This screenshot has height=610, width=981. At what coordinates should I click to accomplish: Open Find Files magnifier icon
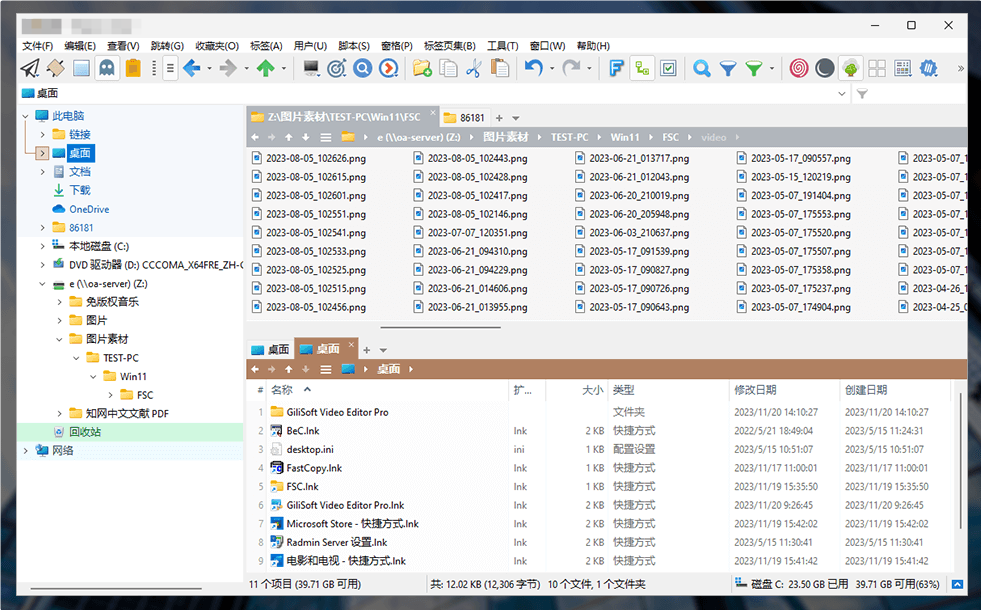[701, 68]
